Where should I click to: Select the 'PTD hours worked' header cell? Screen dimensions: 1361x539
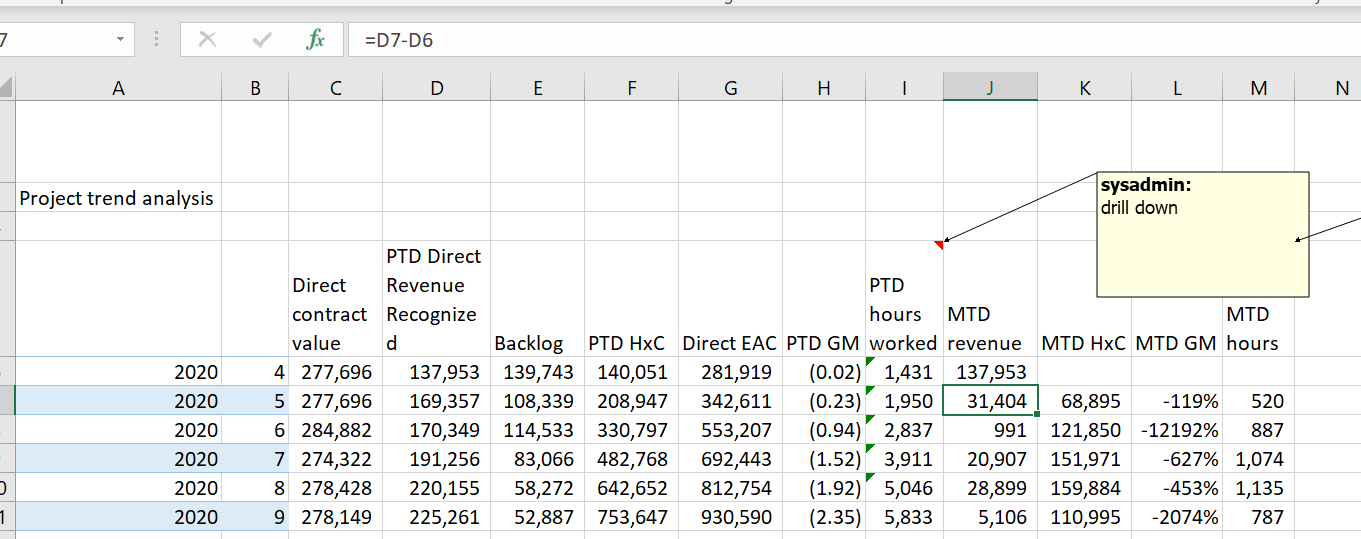click(x=904, y=298)
